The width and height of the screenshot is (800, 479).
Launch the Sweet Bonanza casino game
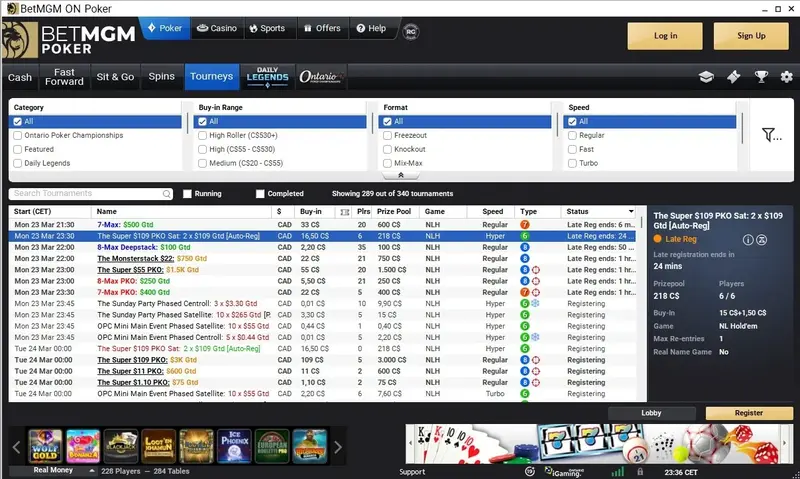point(83,446)
